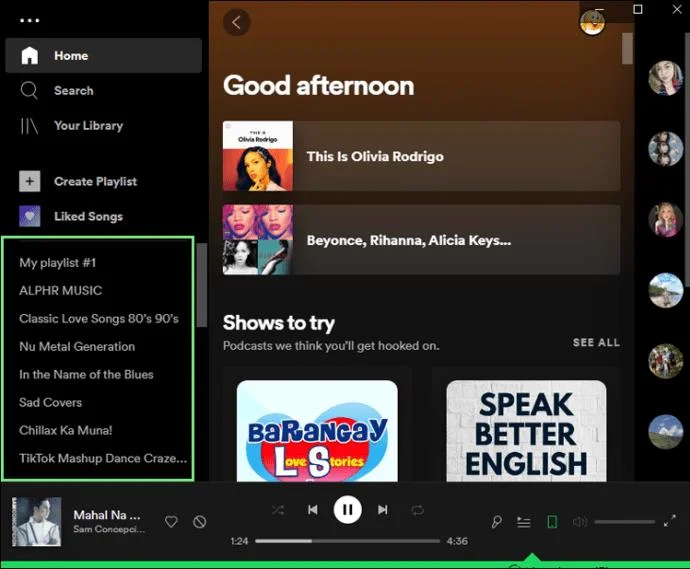The image size is (690, 569).
Task: Open My playlist #1
Action: tap(57, 263)
